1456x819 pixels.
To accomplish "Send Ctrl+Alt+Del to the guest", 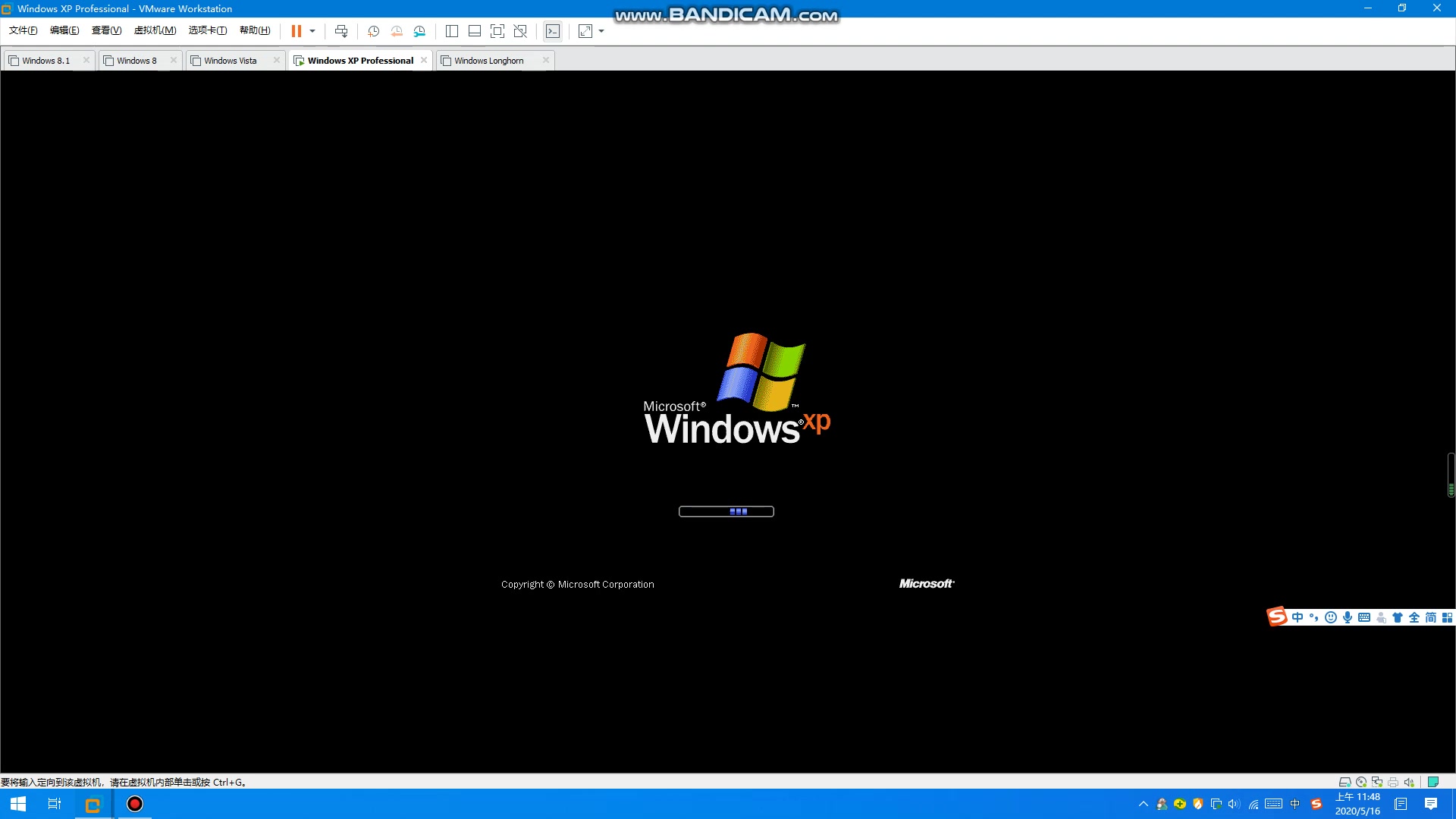I will 341,31.
